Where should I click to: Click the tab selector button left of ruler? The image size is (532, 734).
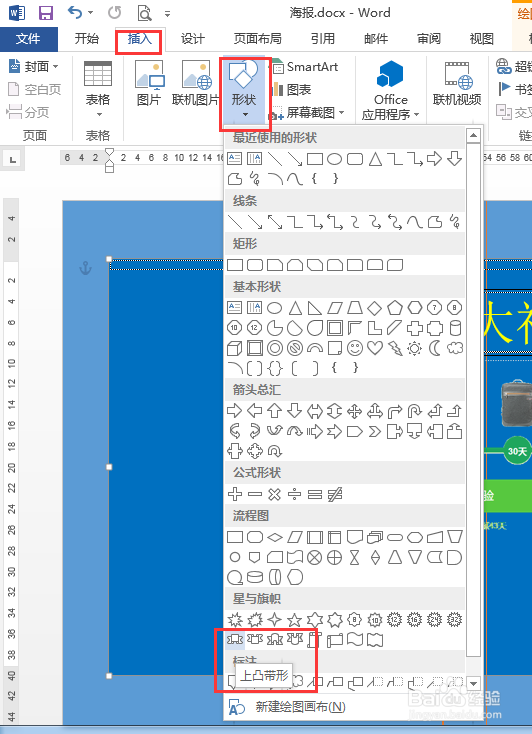[x=13, y=160]
